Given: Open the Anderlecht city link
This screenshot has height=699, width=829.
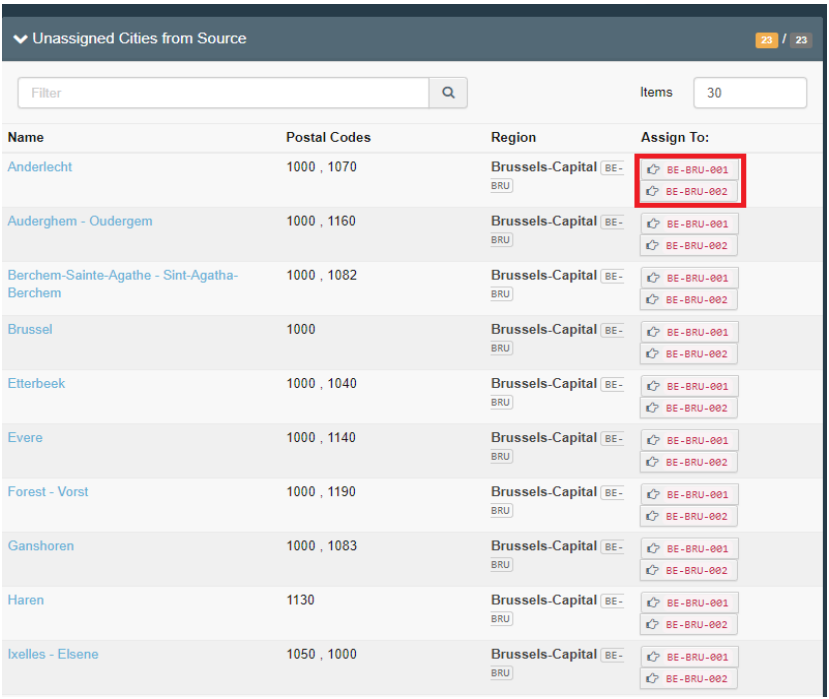Looking at the screenshot, I should (40, 167).
